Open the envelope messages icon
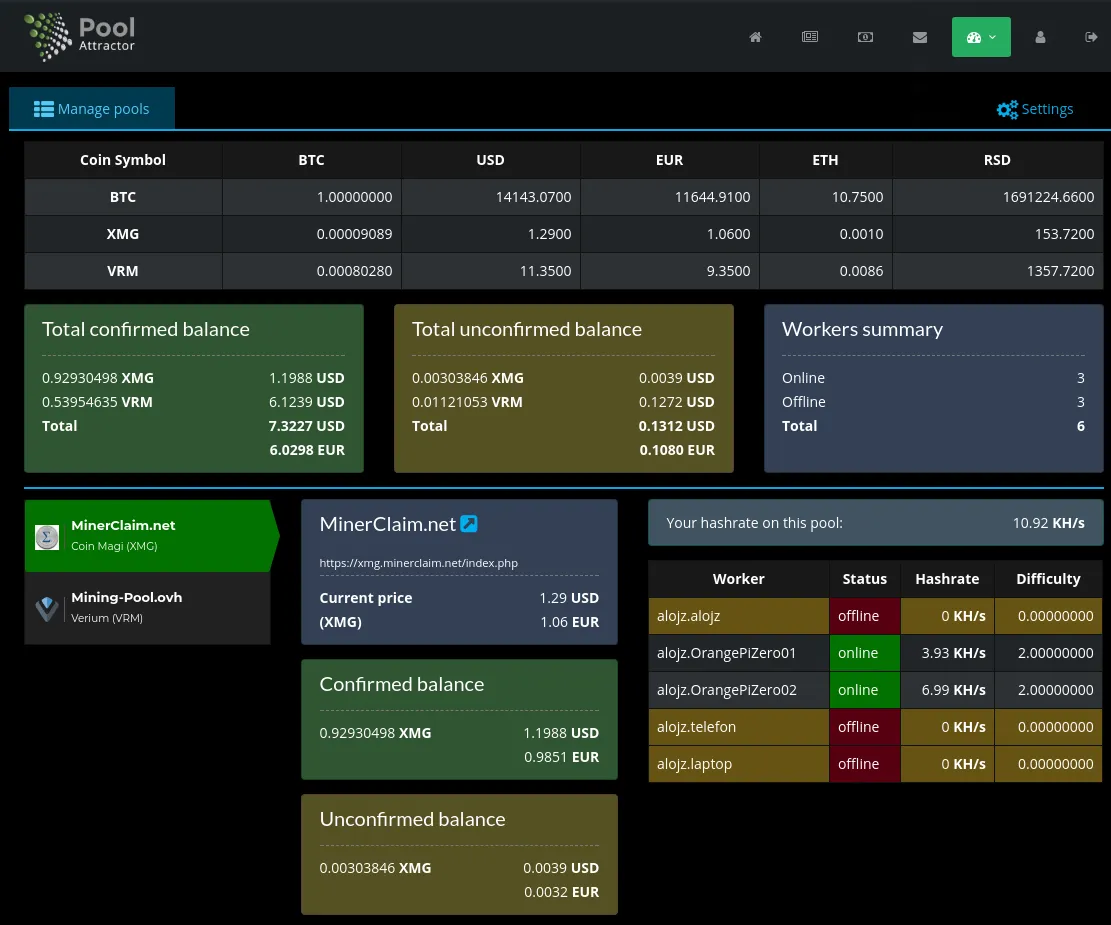 [x=920, y=37]
